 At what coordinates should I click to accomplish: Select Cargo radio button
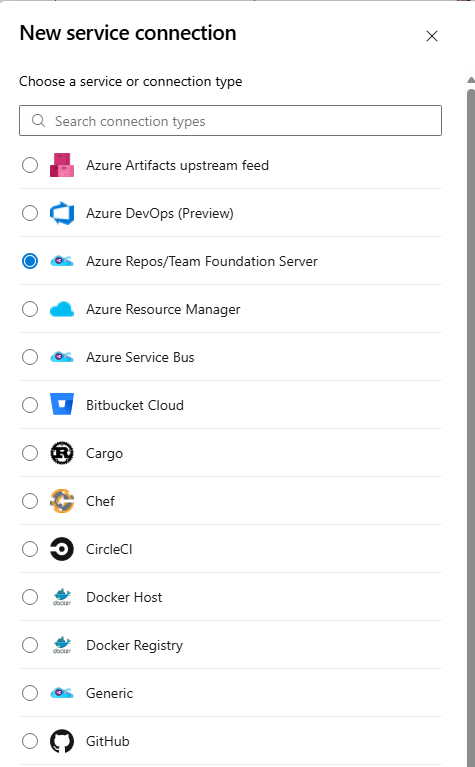click(x=30, y=453)
